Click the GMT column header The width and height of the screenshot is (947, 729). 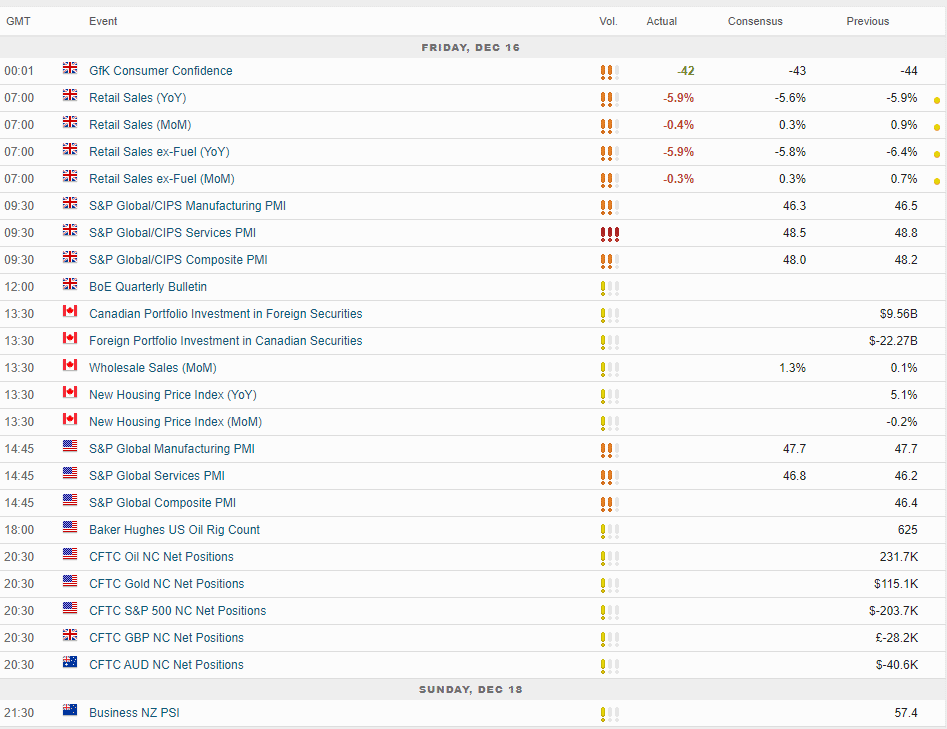[18, 21]
